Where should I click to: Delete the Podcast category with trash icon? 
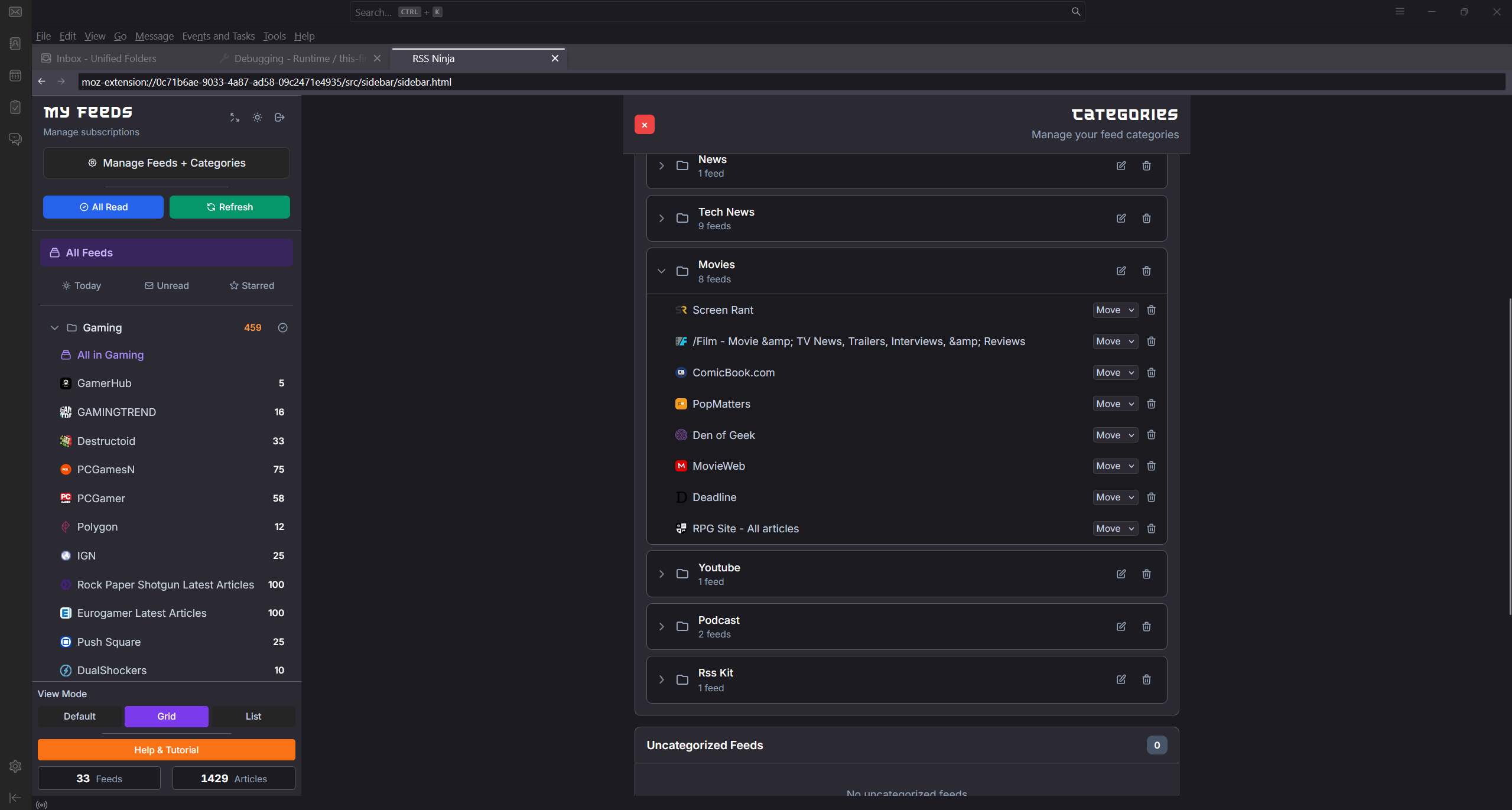pyautogui.click(x=1146, y=626)
